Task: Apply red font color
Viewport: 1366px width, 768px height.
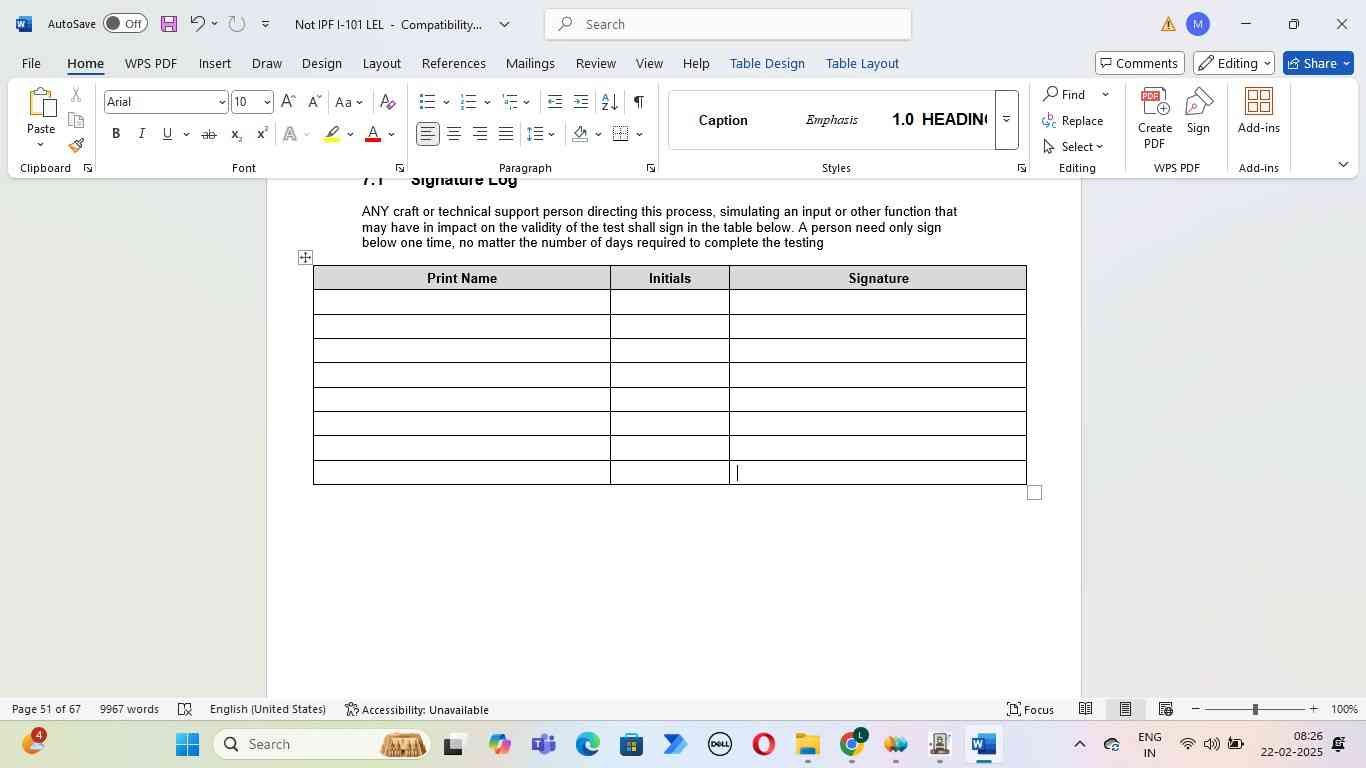Action: pos(373,134)
